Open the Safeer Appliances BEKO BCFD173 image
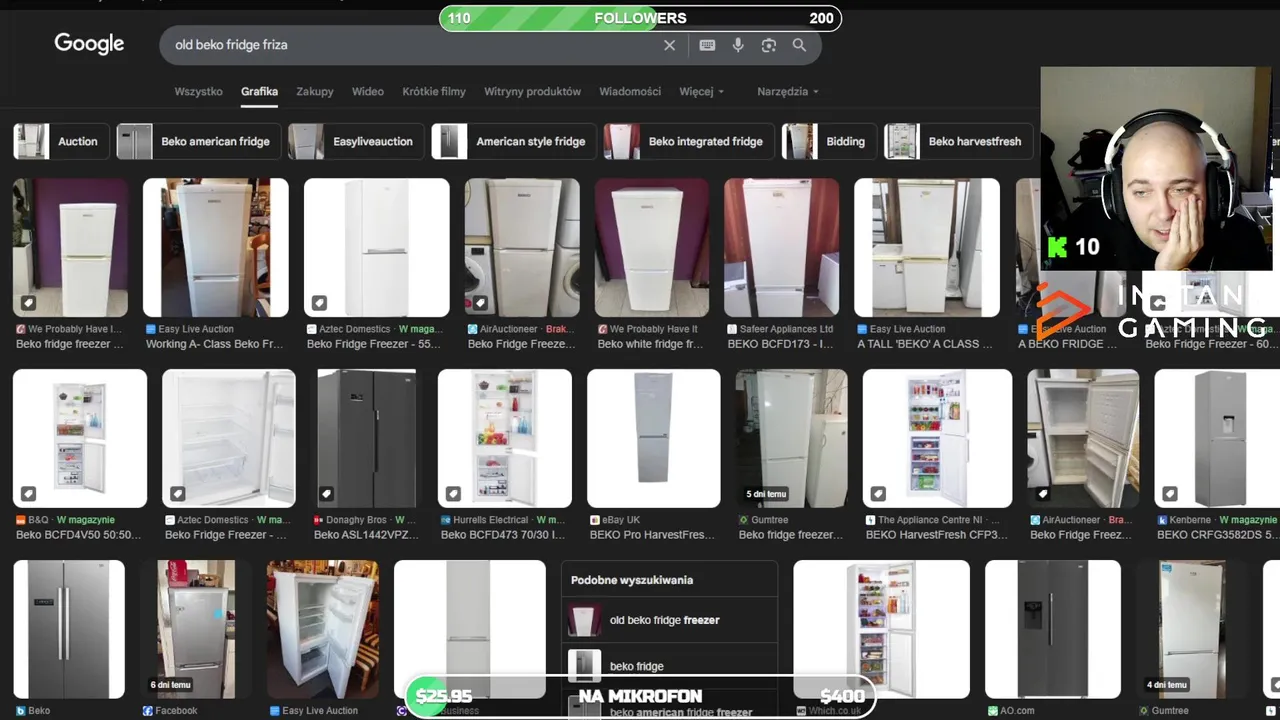This screenshot has width=1280, height=720. [781, 248]
